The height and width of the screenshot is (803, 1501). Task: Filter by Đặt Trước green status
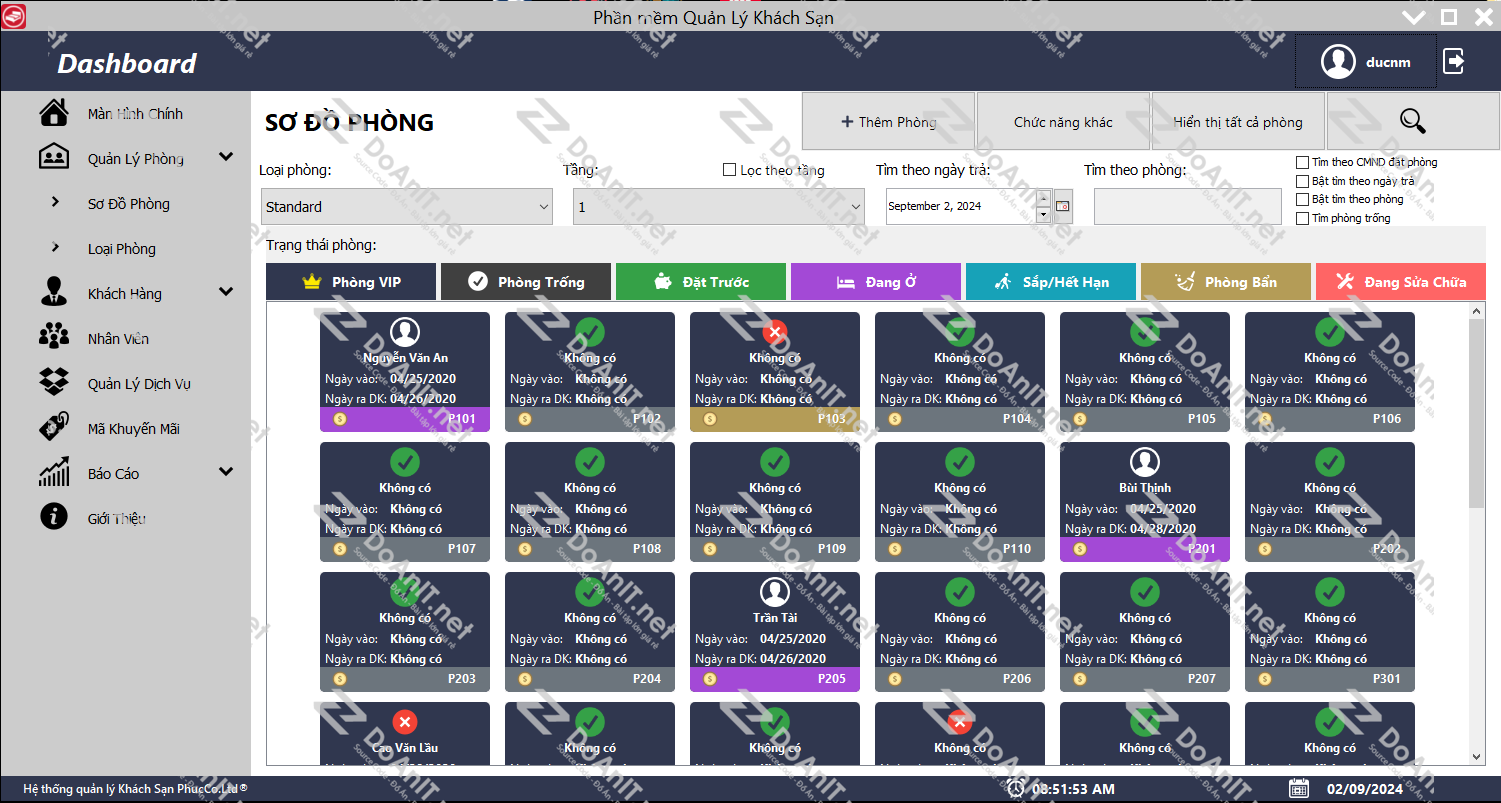701,282
